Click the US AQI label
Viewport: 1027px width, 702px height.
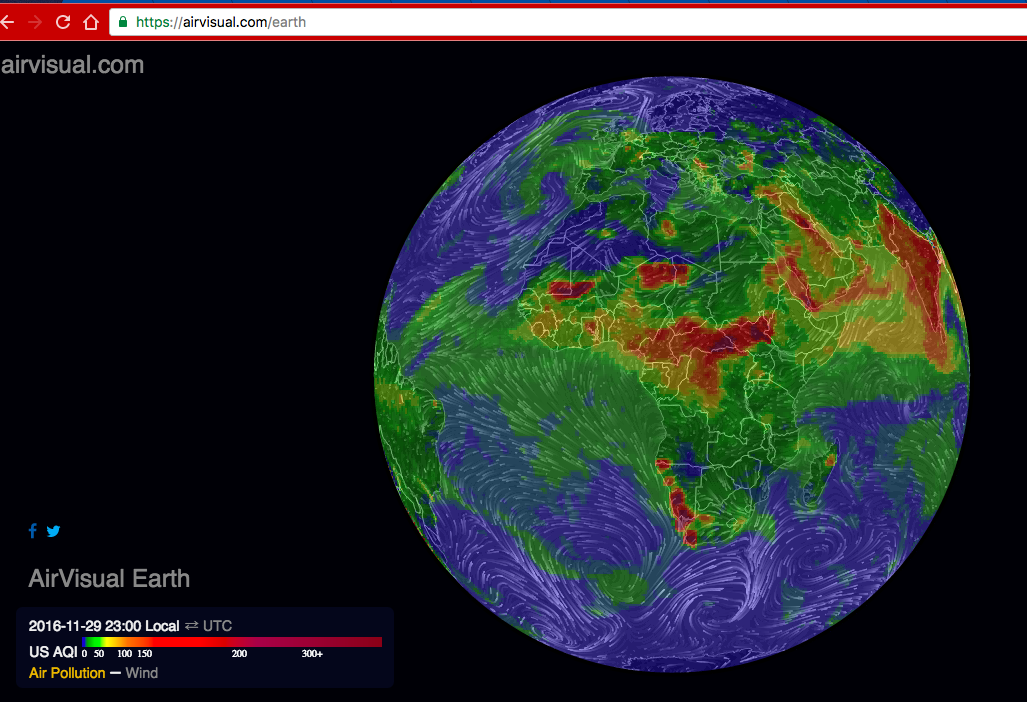click(x=52, y=652)
